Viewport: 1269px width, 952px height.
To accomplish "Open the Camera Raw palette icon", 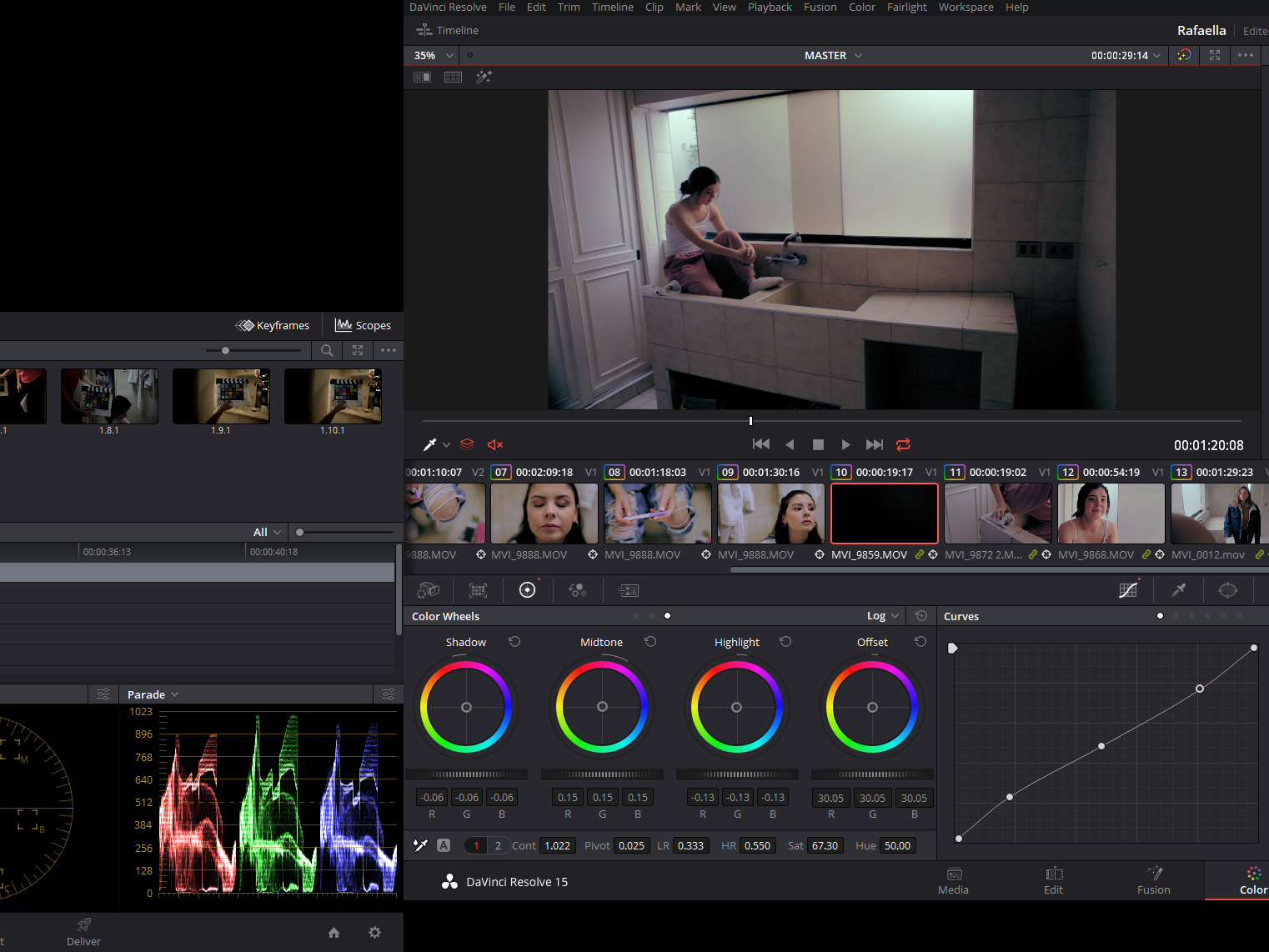I will [x=428, y=590].
